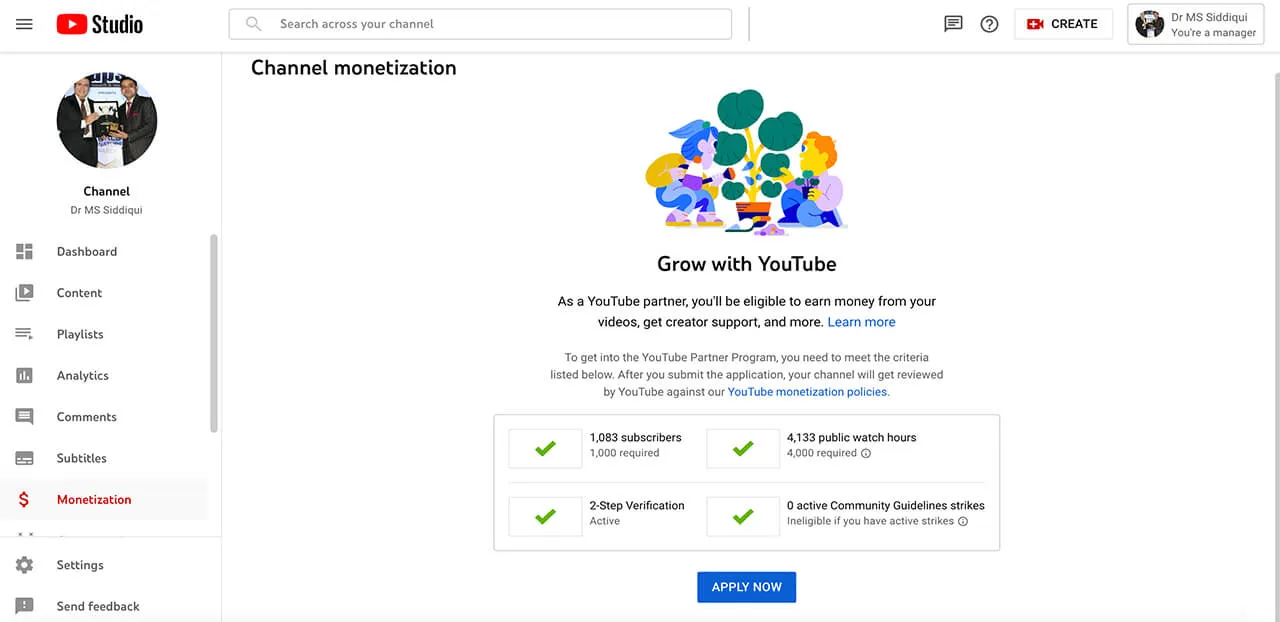Follow the Learn more link
Viewport: 1280px width, 622px height.
pos(861,322)
